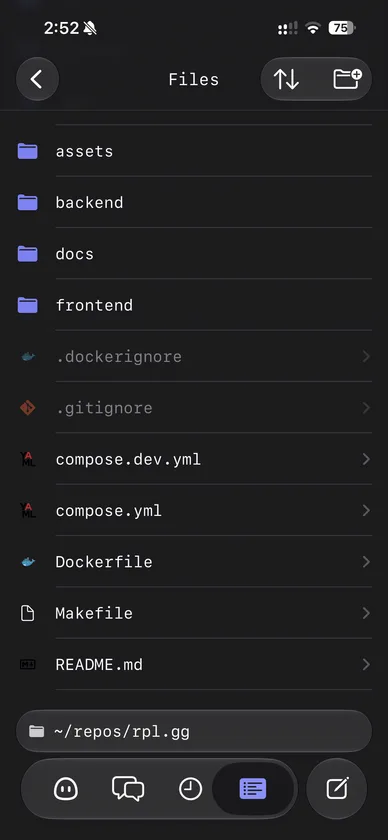This screenshot has height=840, width=388.
Task: Select the docs folder name
Action: (74, 254)
